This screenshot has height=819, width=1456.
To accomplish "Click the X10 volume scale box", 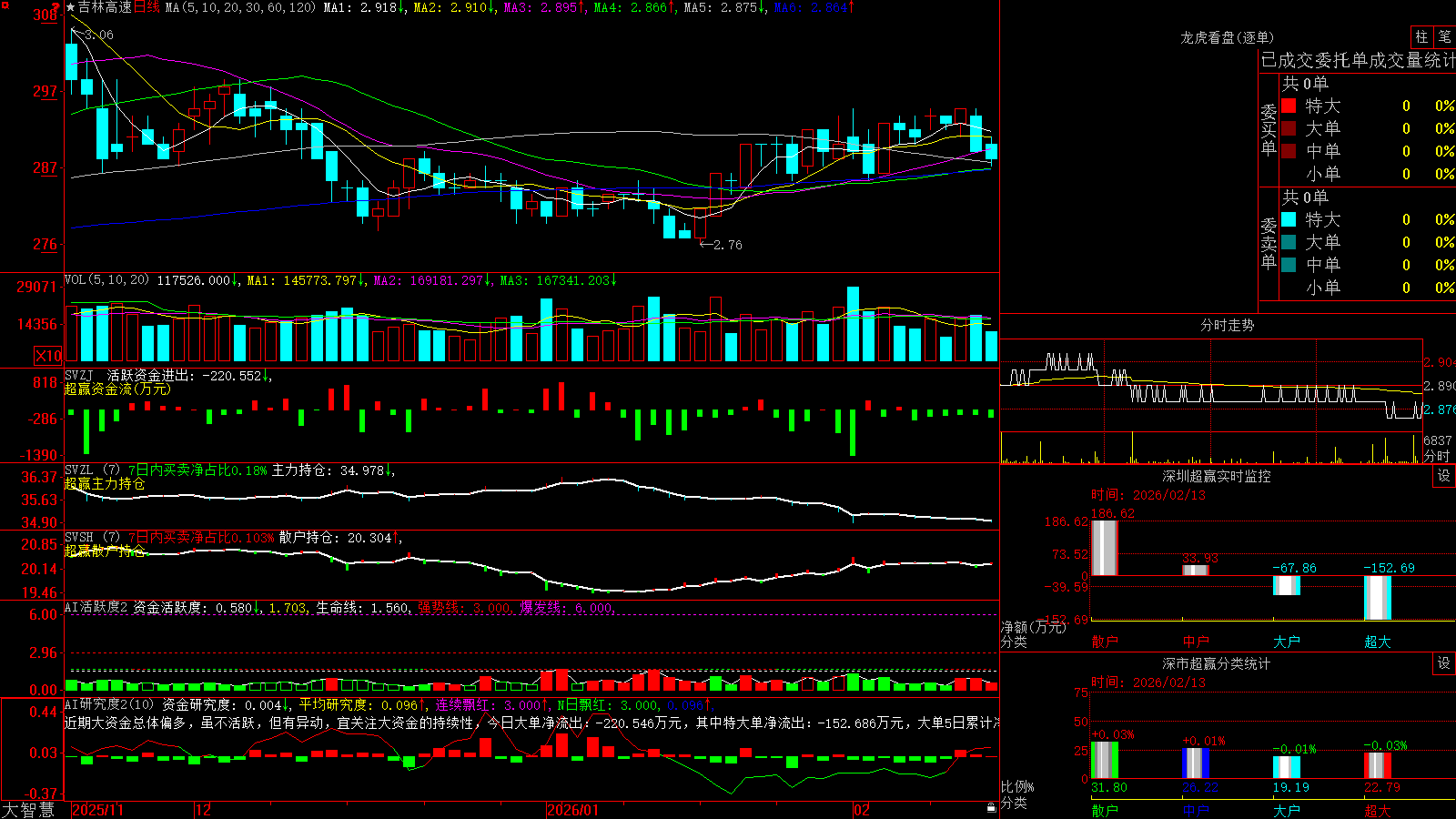I will pos(48,356).
